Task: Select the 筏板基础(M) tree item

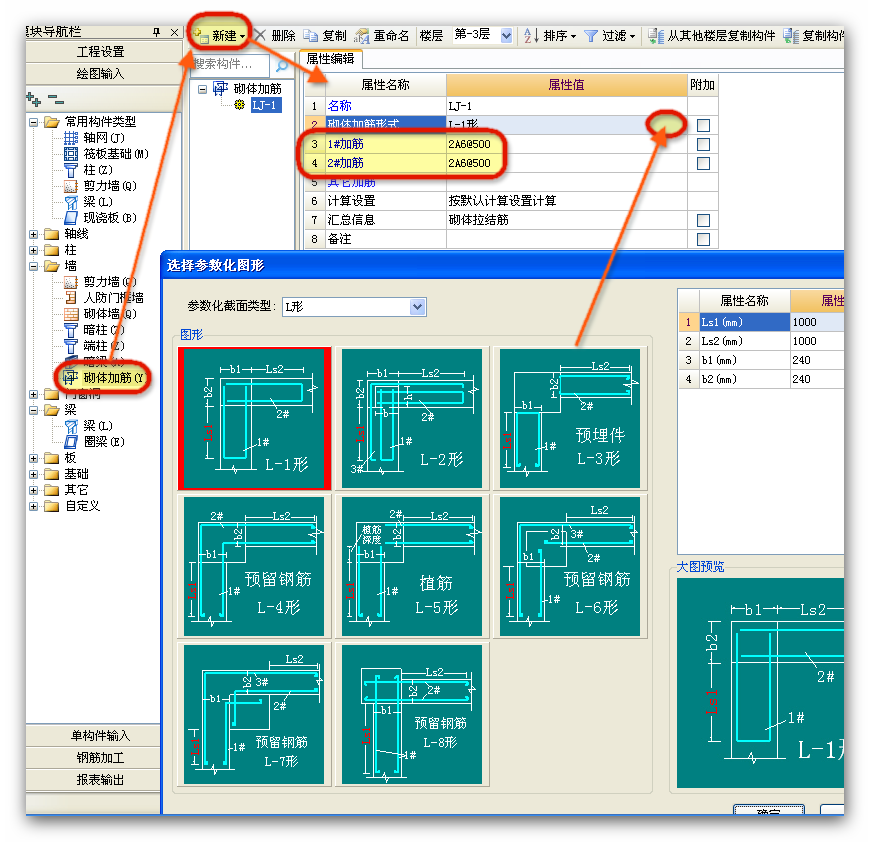Action: coord(106,154)
